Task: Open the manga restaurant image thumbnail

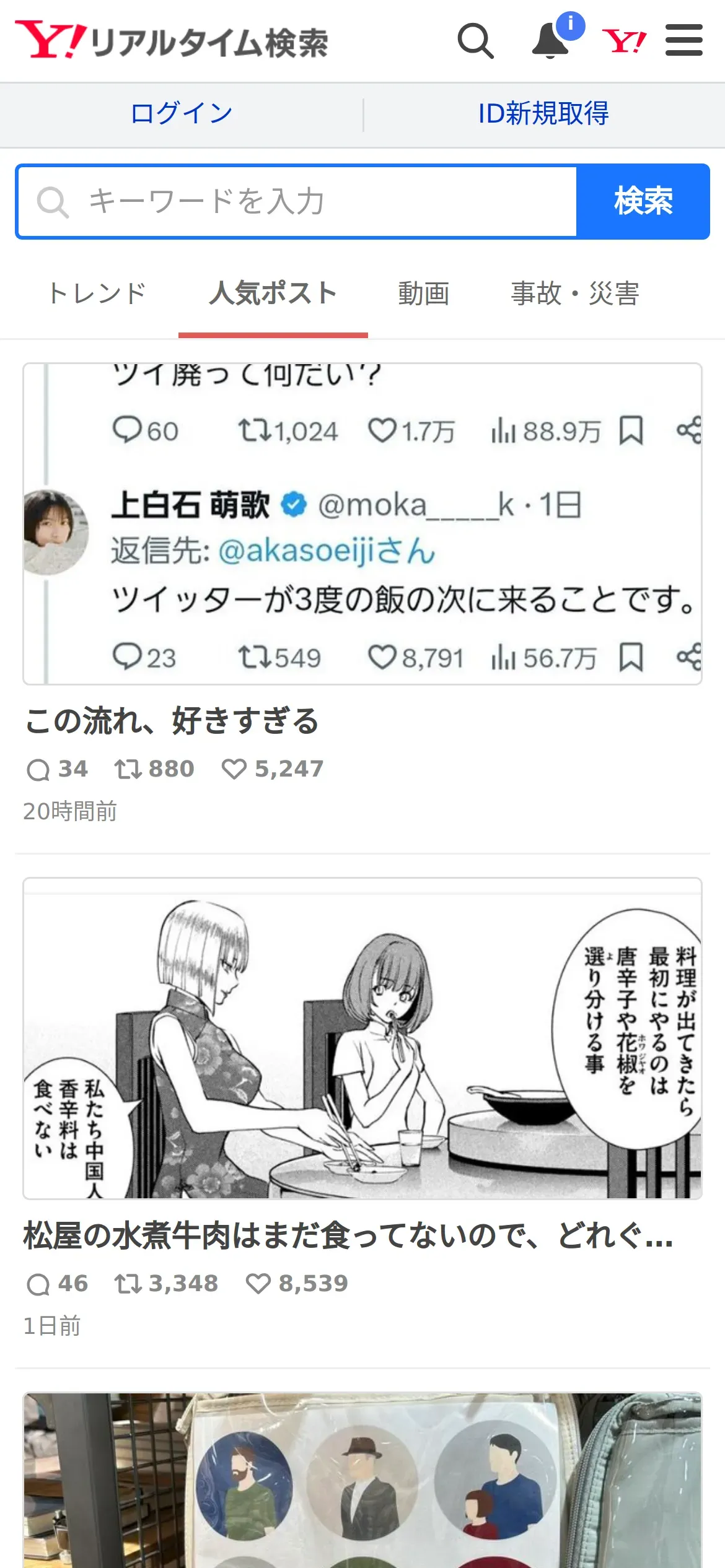Action: click(362, 1038)
